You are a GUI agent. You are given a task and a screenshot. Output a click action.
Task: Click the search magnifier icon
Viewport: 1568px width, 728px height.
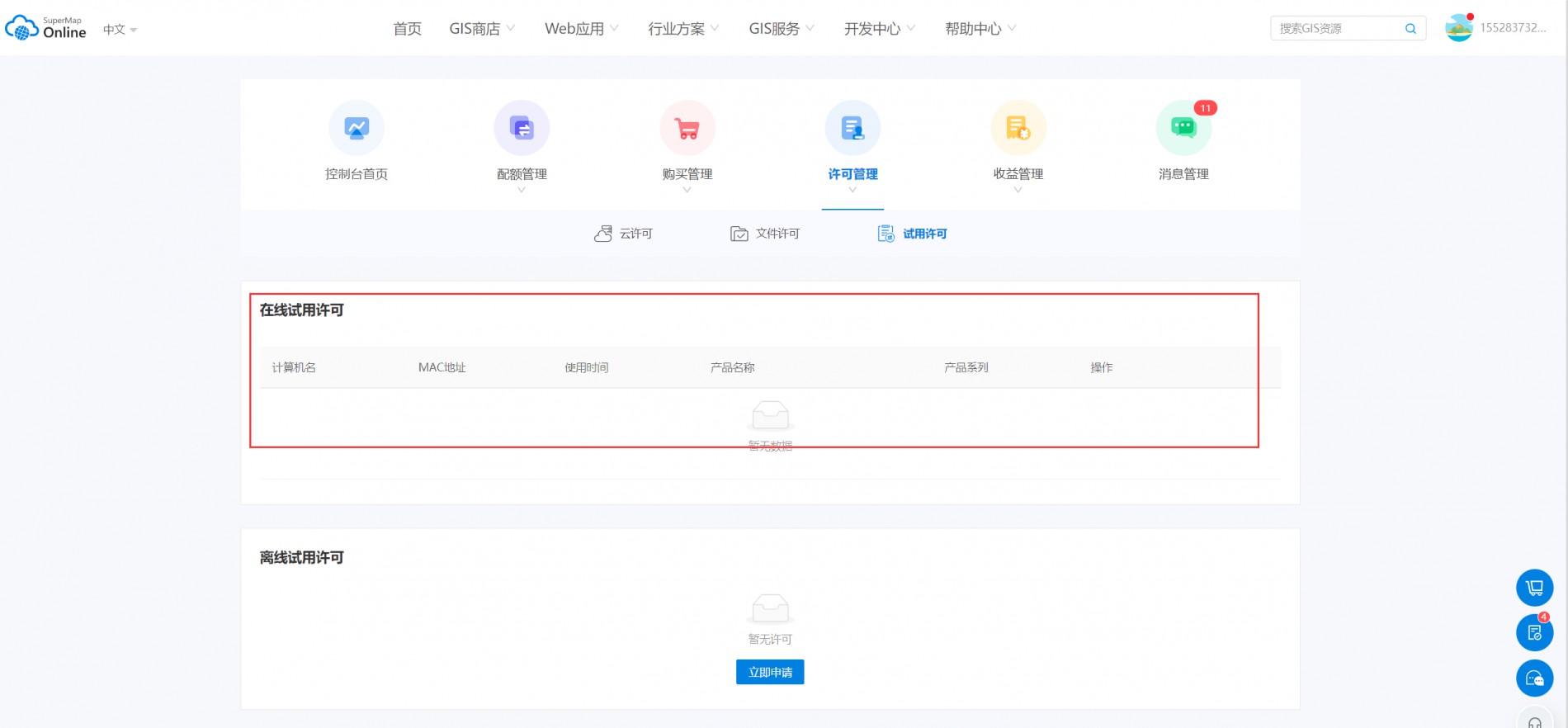coord(1410,29)
